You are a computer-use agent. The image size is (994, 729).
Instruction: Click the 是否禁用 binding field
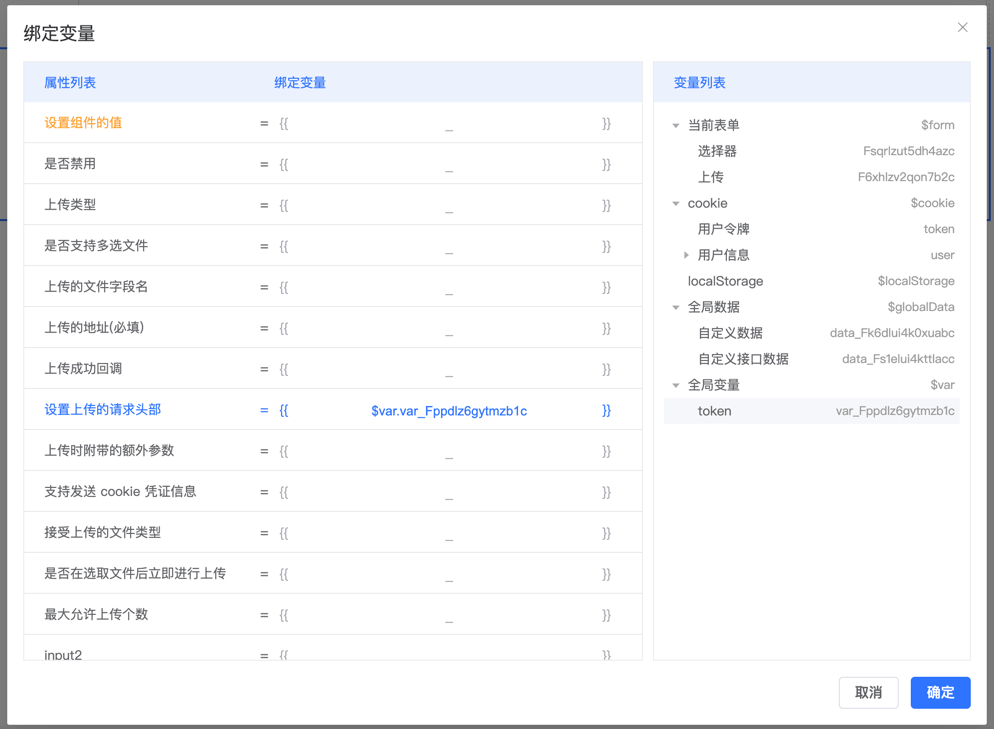click(448, 165)
